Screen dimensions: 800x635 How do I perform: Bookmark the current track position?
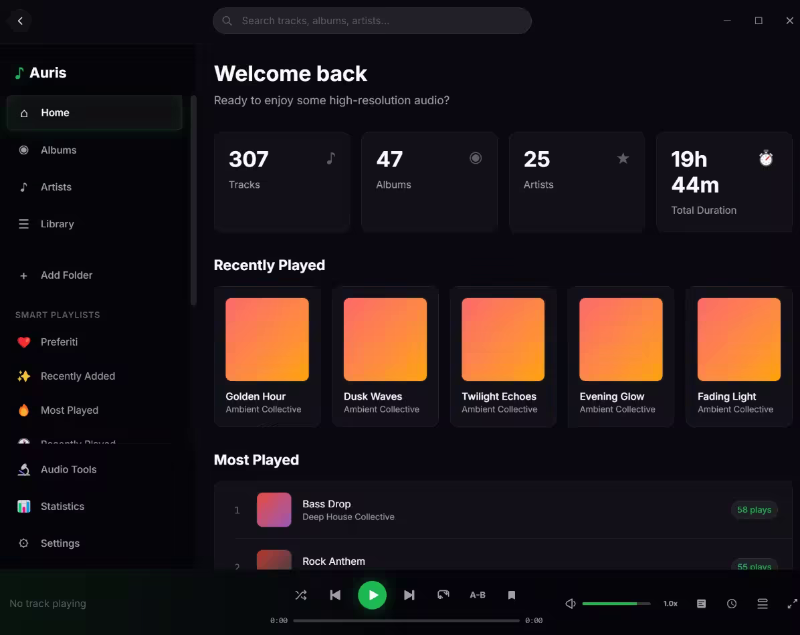tap(511, 595)
